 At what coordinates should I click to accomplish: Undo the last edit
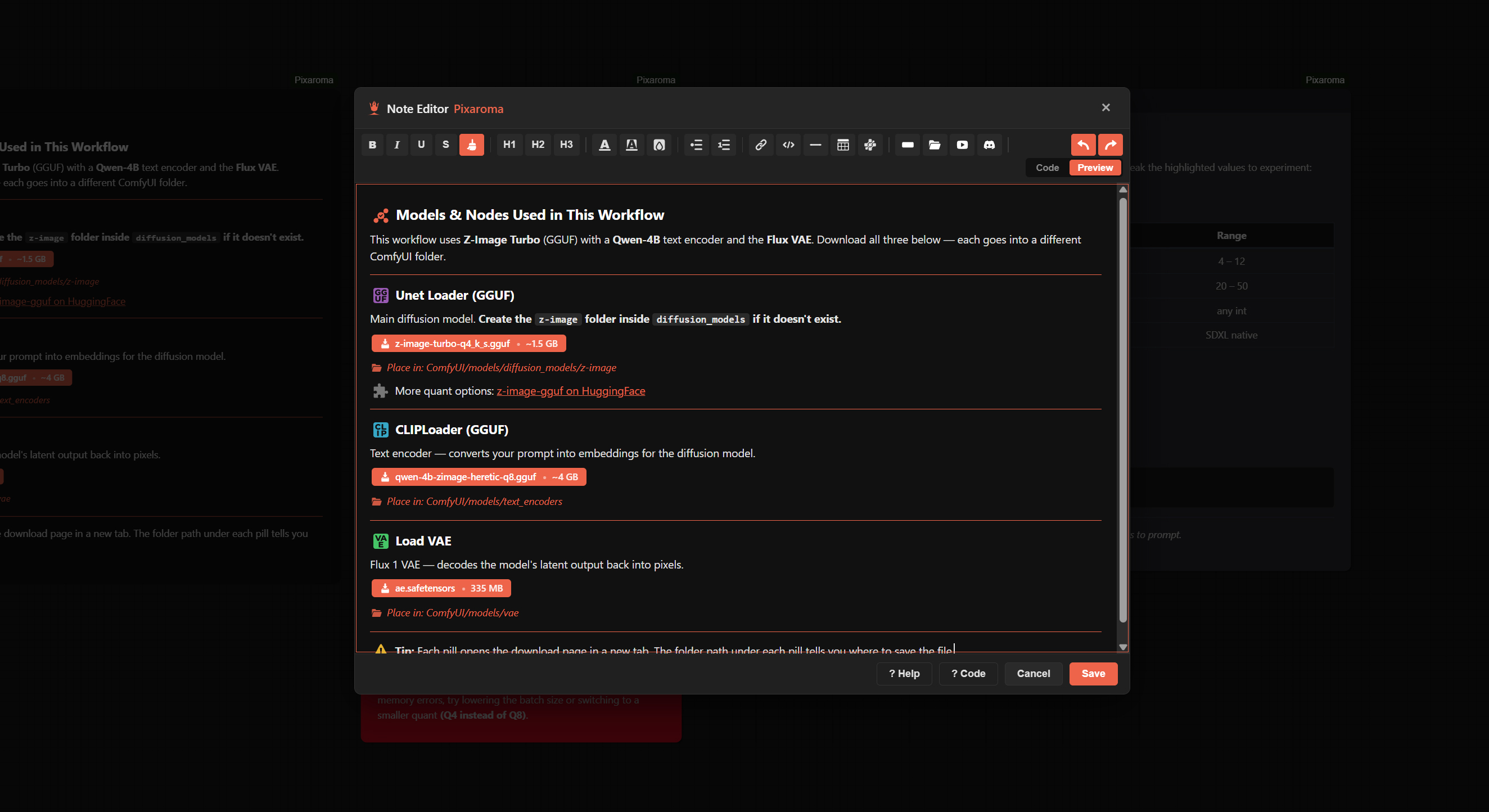[1083, 145]
